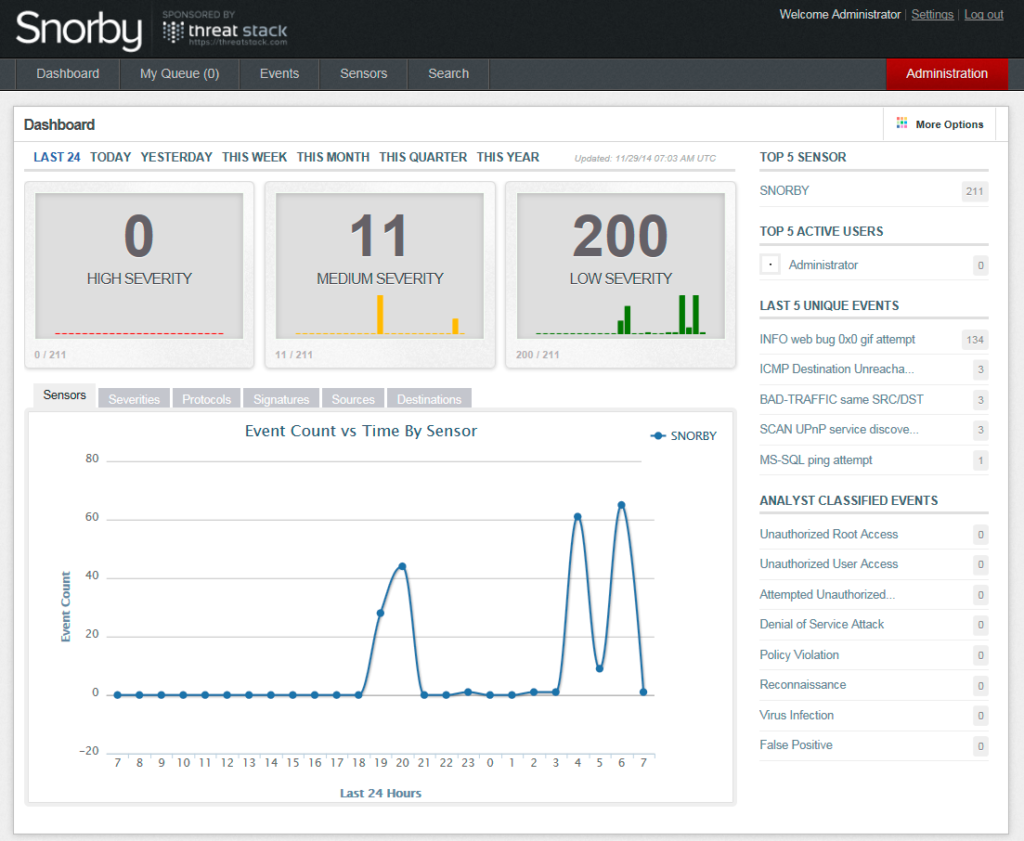This screenshot has height=841, width=1024.
Task: Open Unauthorized User Access classification
Action: 829,564
